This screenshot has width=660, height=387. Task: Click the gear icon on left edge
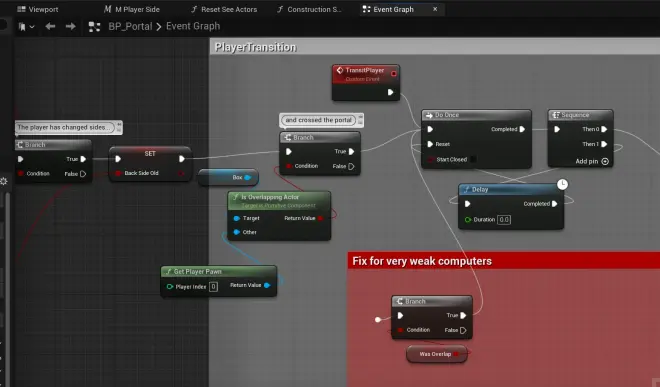pyautogui.click(x=4, y=181)
